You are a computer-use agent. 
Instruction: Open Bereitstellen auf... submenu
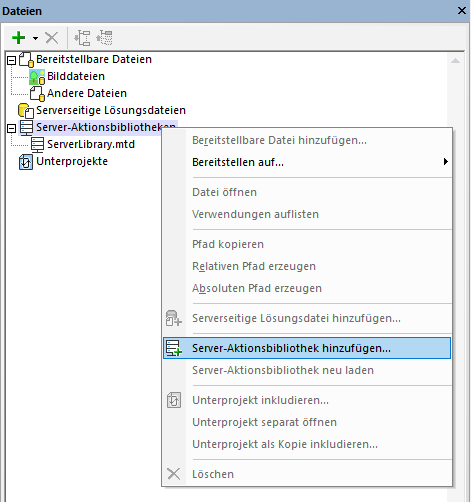pos(307,162)
